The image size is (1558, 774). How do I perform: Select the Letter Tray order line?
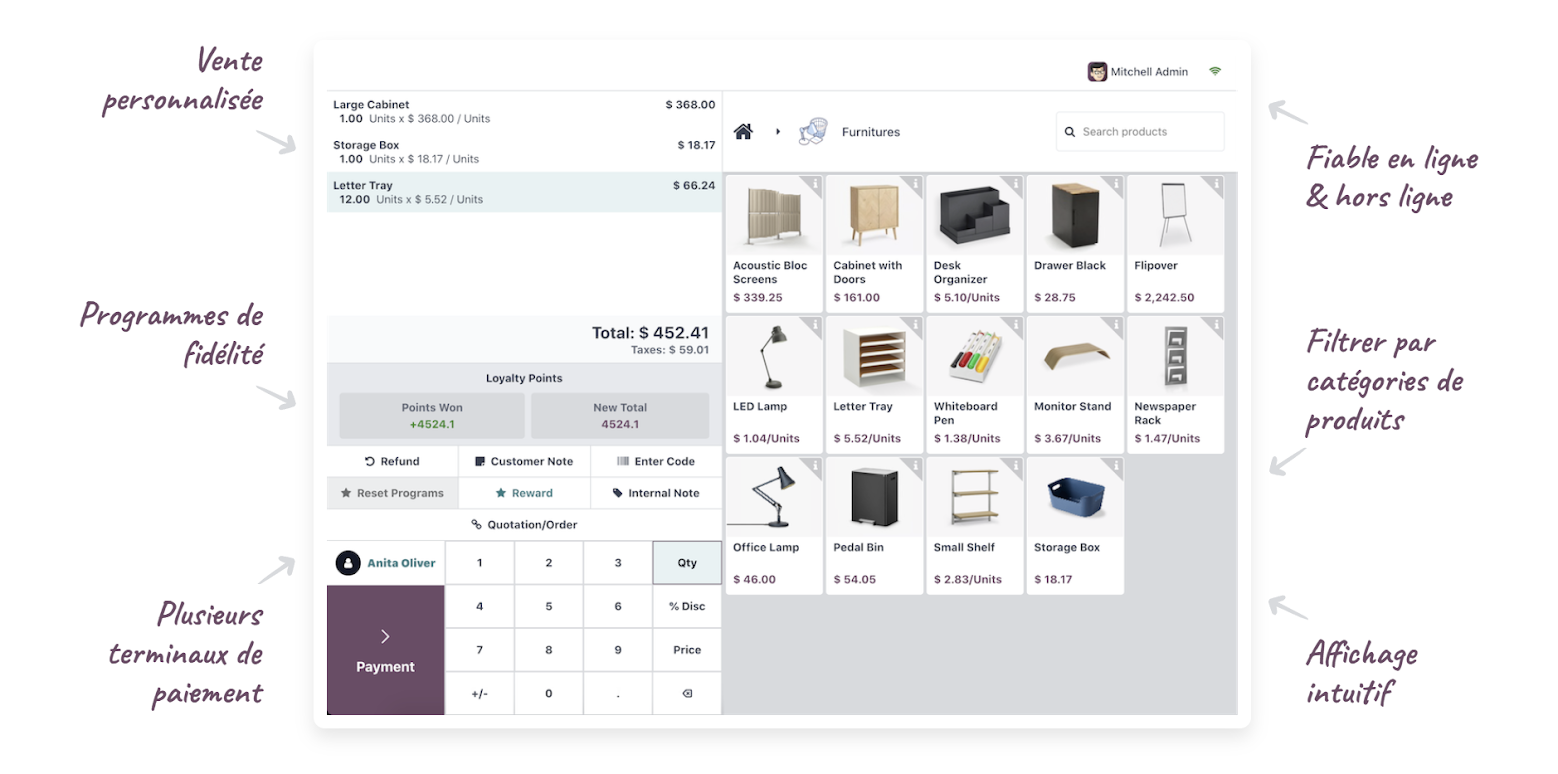[x=524, y=192]
